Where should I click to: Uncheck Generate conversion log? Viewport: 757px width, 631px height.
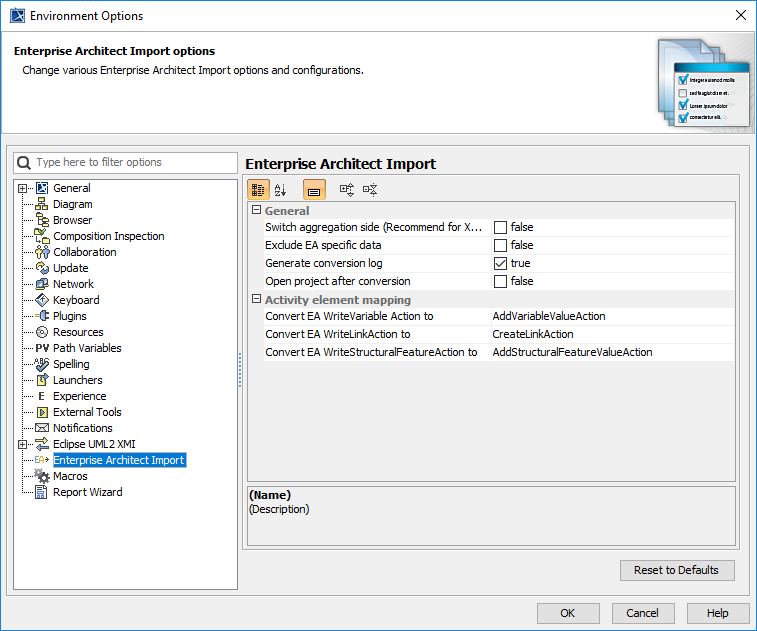pyautogui.click(x=501, y=263)
